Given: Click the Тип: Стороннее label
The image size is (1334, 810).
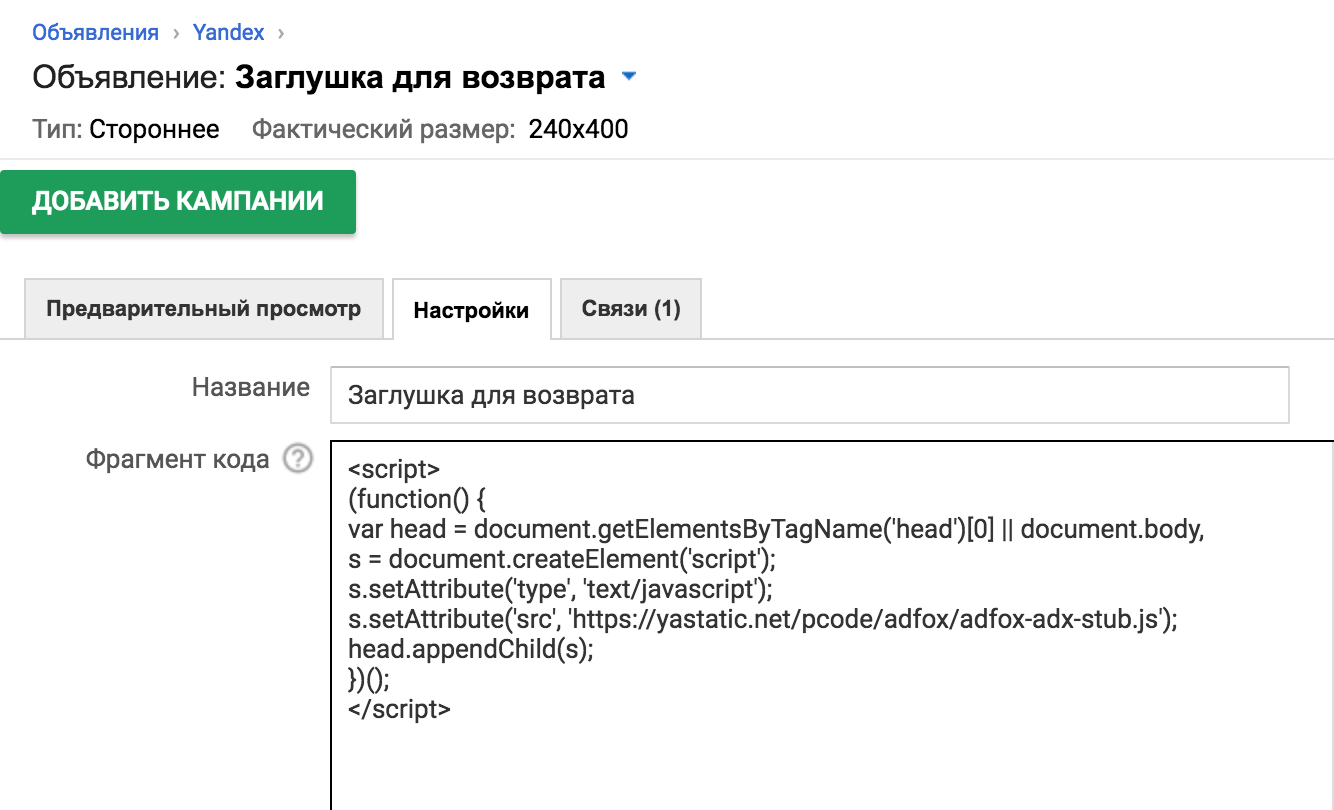Looking at the screenshot, I should click(x=126, y=129).
